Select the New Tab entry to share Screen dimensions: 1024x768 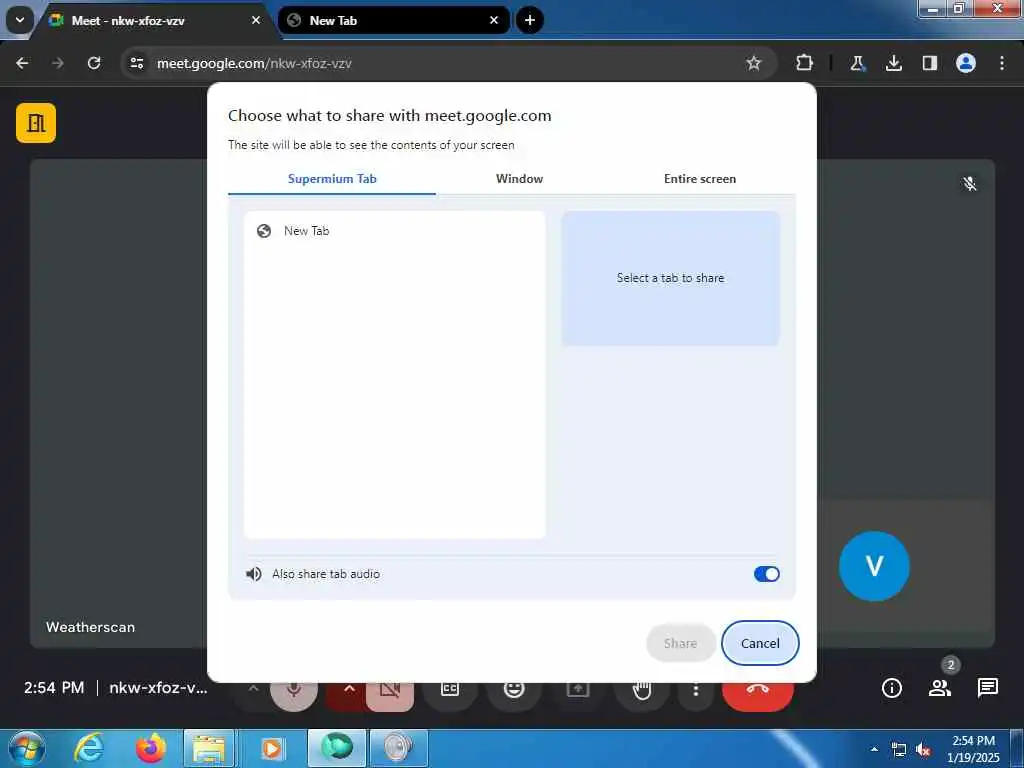pos(394,231)
